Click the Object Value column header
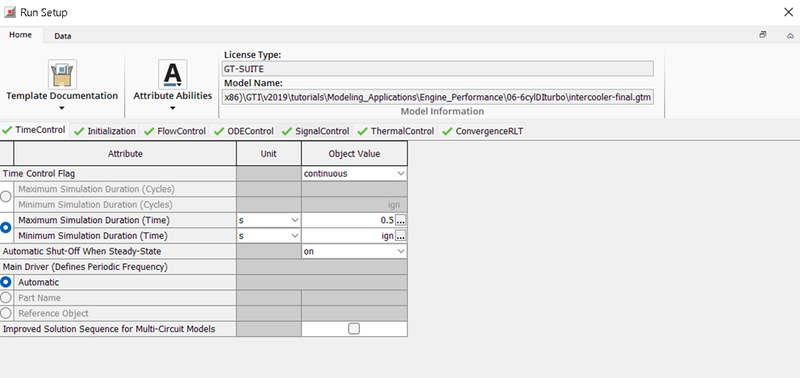Viewport: 800px width, 378px height. [354, 154]
